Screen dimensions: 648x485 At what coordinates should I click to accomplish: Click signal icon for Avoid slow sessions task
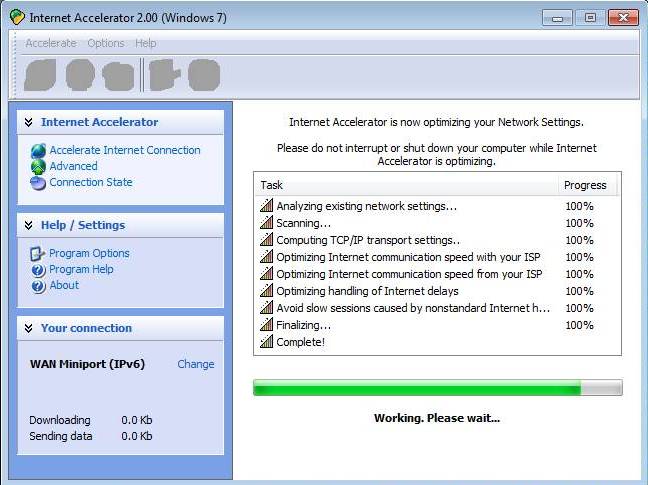tap(267, 307)
